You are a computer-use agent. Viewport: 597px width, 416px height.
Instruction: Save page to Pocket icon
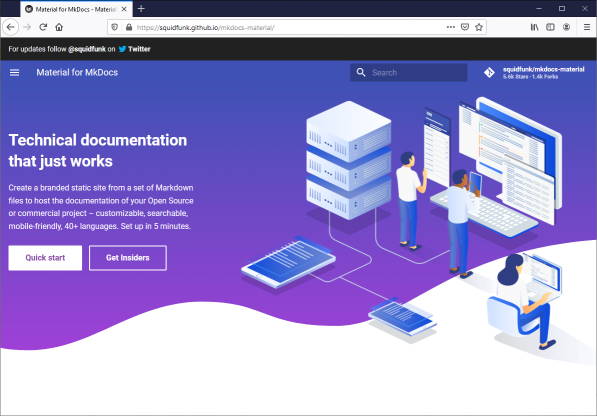pyautogui.click(x=465, y=27)
